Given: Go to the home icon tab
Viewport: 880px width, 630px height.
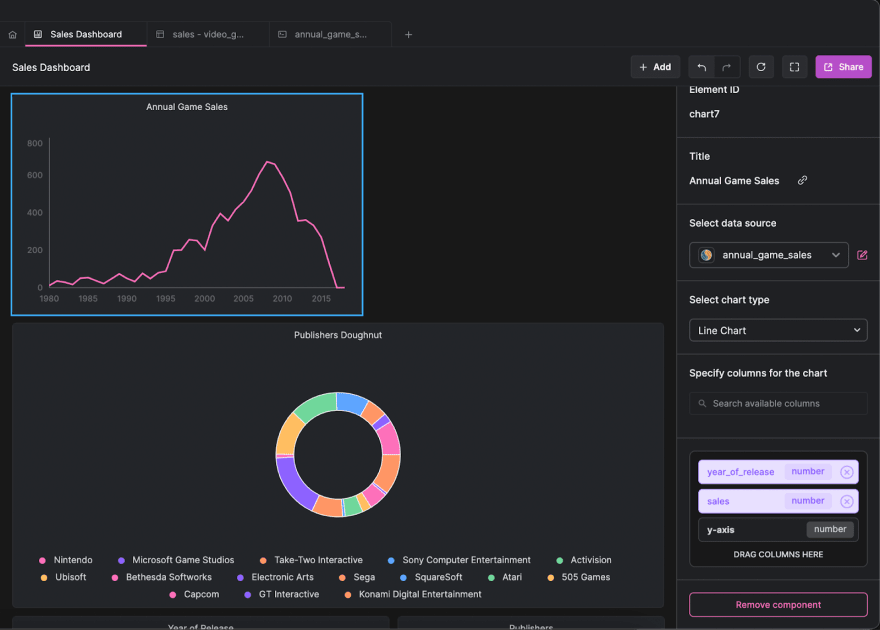Looking at the screenshot, I should pos(12,35).
